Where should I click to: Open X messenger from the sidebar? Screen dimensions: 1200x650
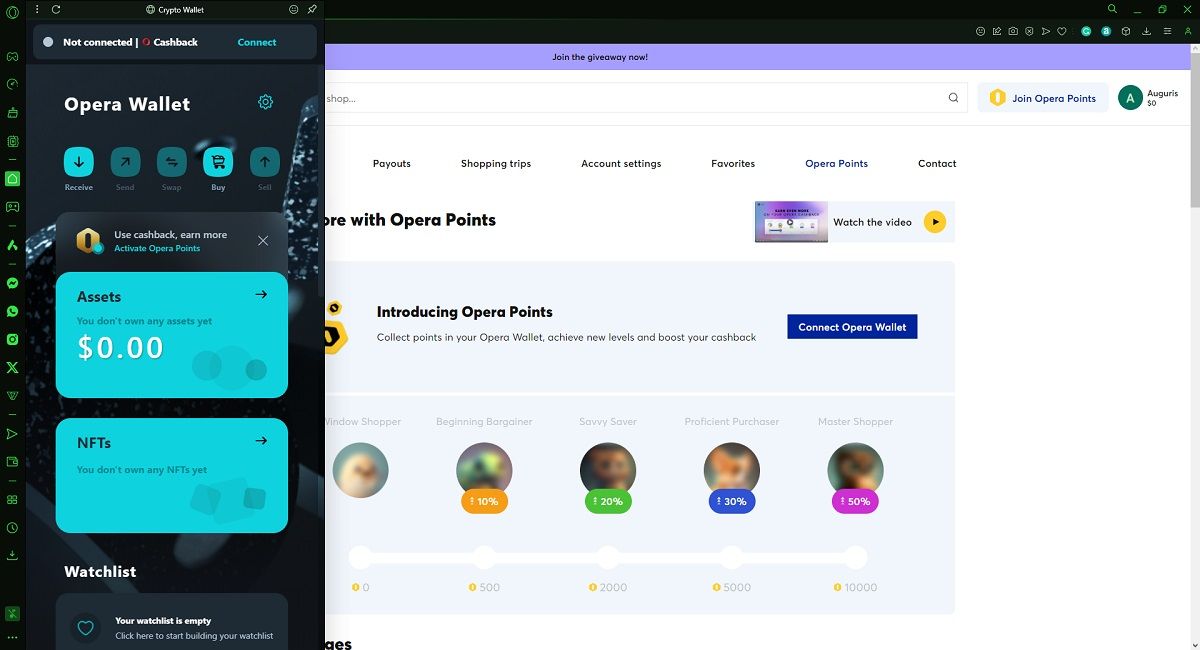tap(12, 367)
